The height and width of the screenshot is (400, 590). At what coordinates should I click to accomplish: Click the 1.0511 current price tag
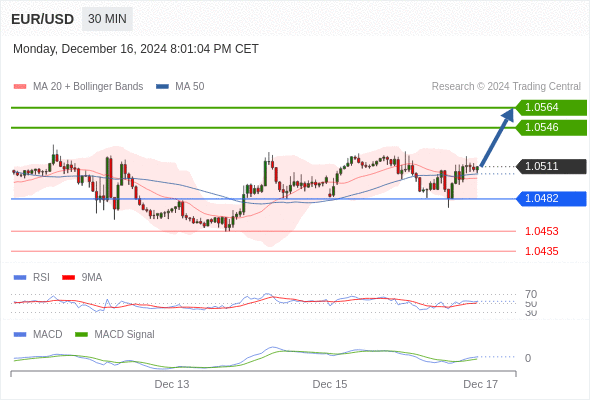(x=551, y=166)
